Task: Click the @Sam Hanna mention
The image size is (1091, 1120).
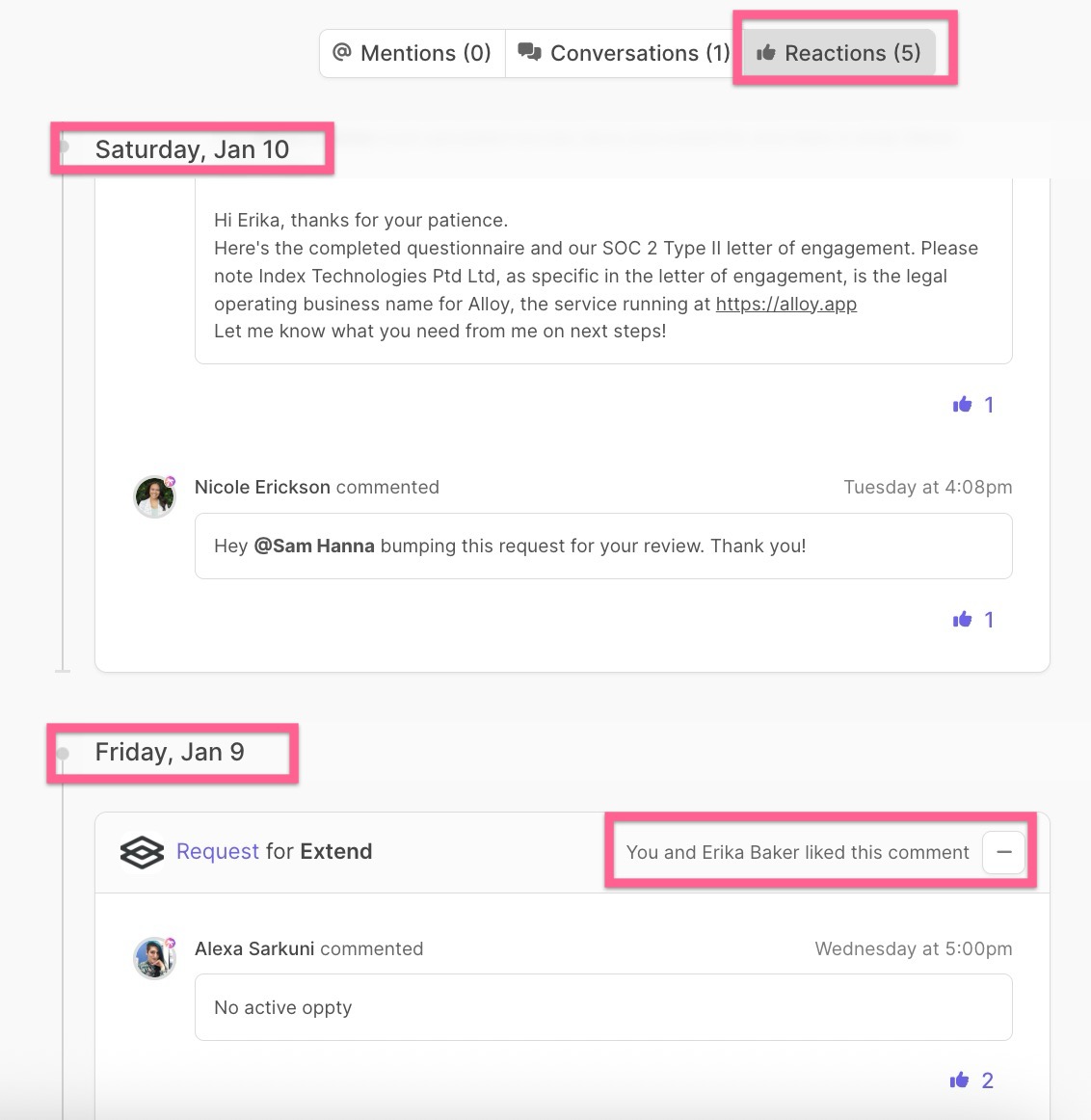Action: coord(314,546)
